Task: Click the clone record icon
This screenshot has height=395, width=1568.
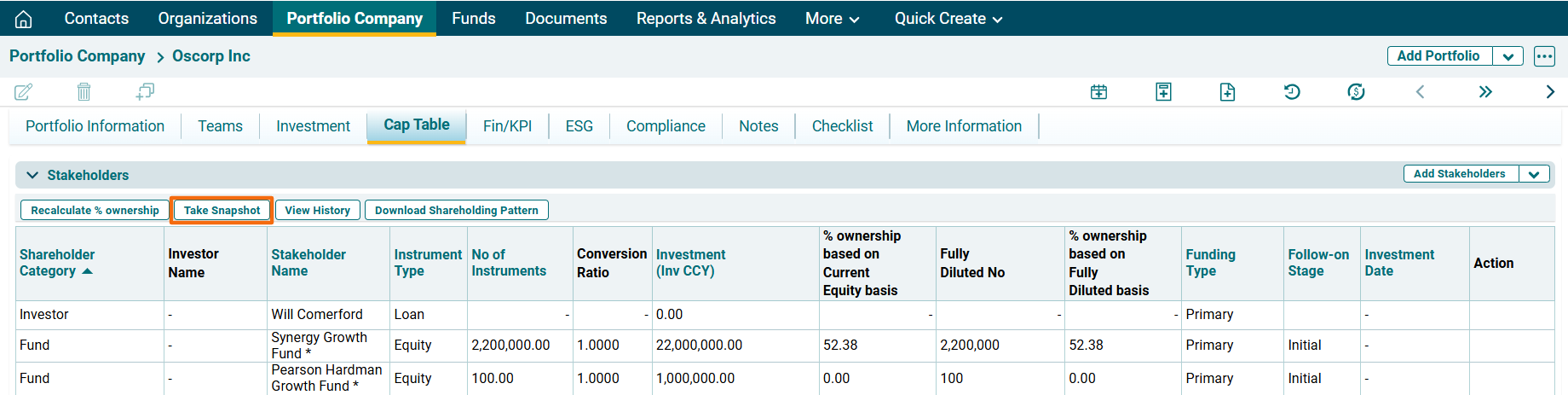Action: click(145, 91)
